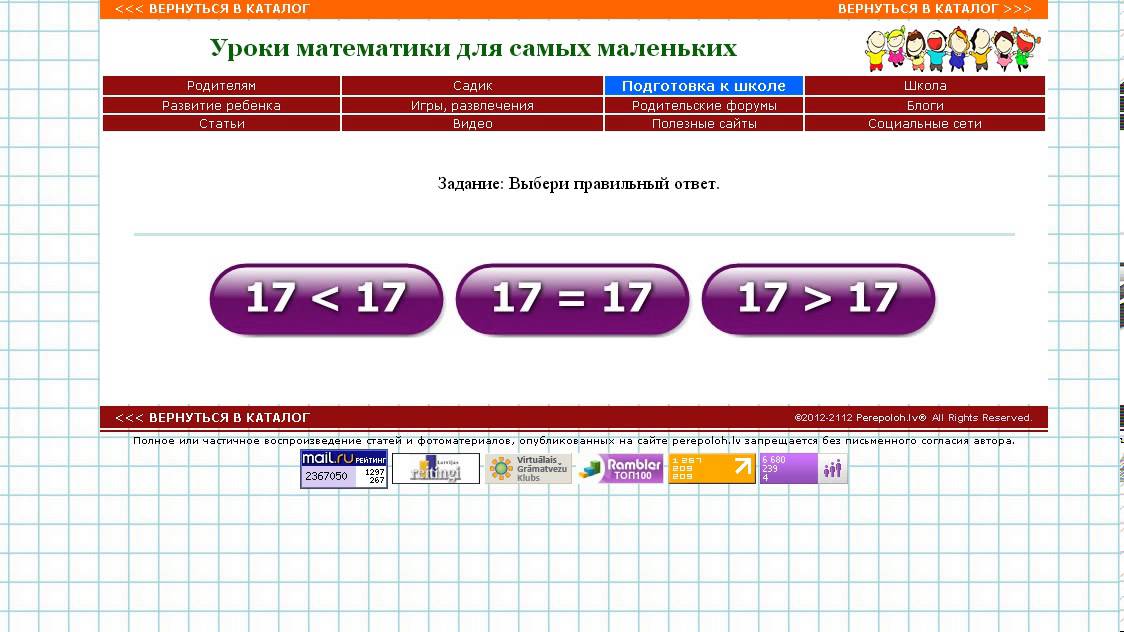The width and height of the screenshot is (1124, 632).
Task: Choose the answer '17 = 17'
Action: click(572, 299)
